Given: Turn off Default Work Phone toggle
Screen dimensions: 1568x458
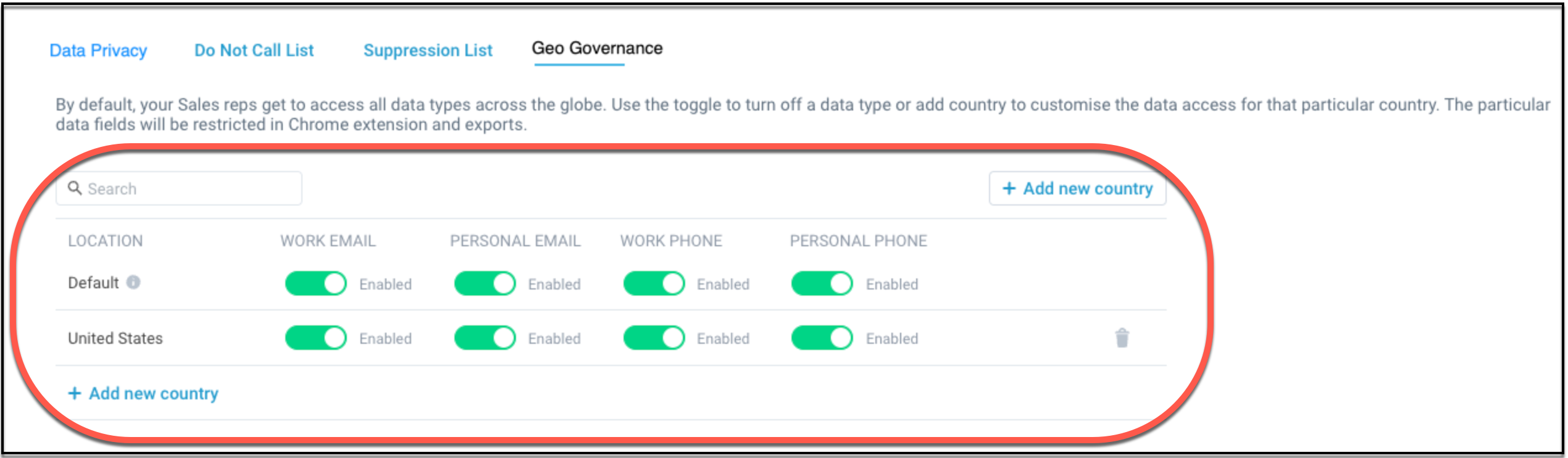Looking at the screenshot, I should [654, 283].
